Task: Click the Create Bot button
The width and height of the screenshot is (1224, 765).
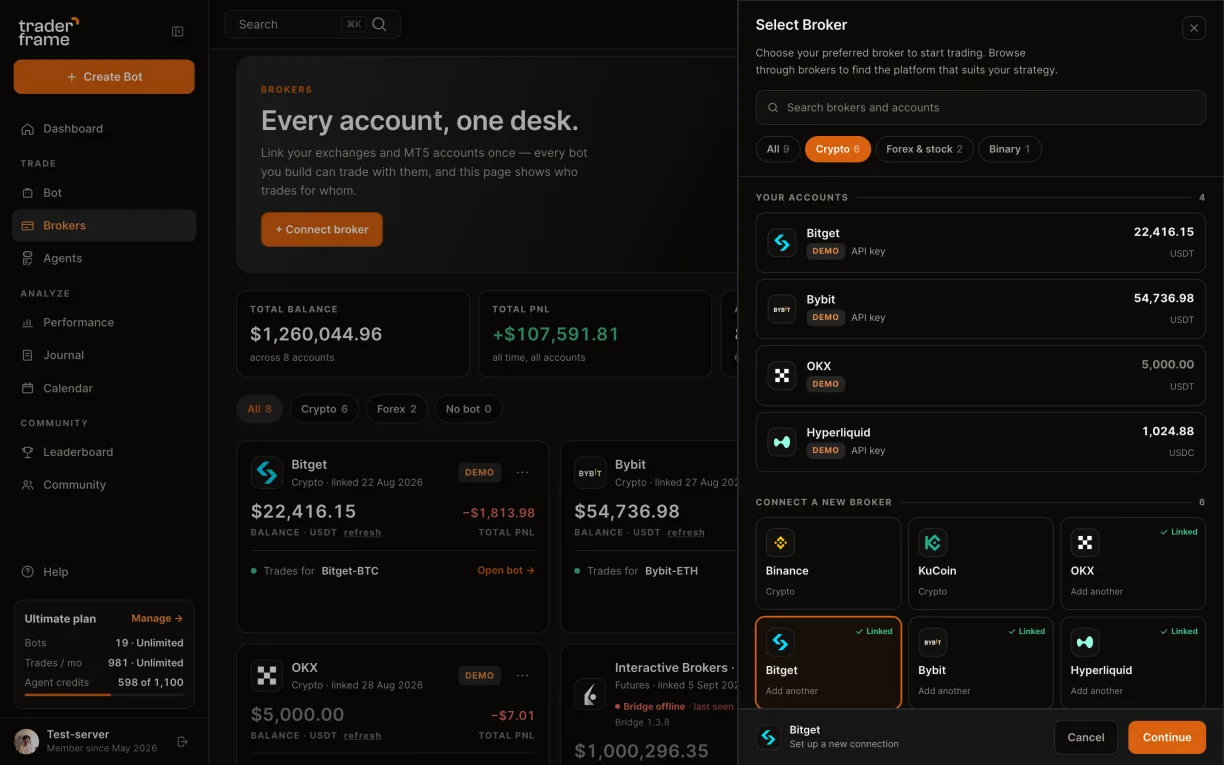Action: click(104, 77)
